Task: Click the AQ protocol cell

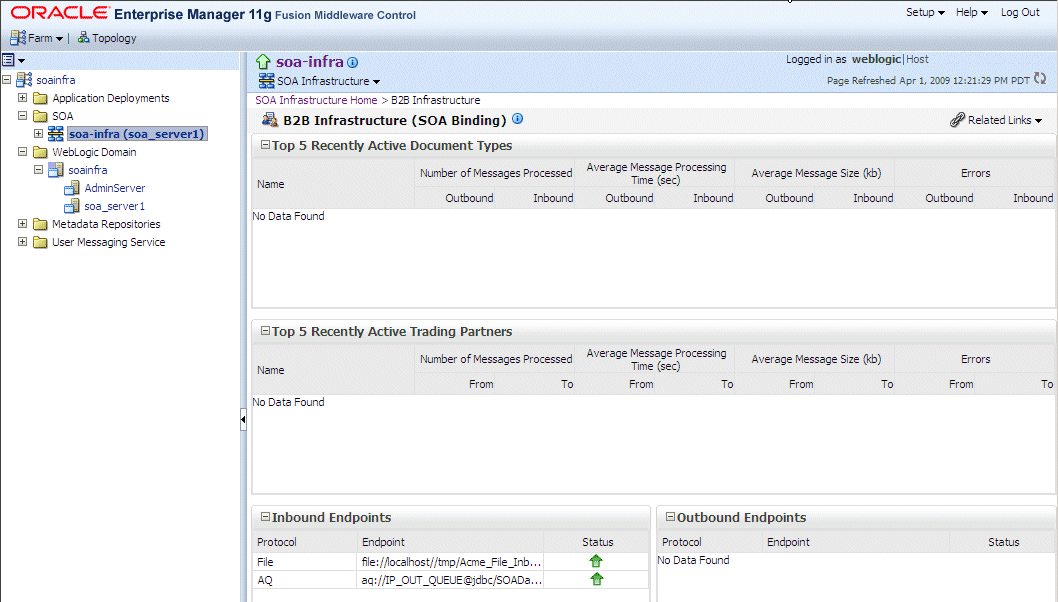Action: click(305, 580)
